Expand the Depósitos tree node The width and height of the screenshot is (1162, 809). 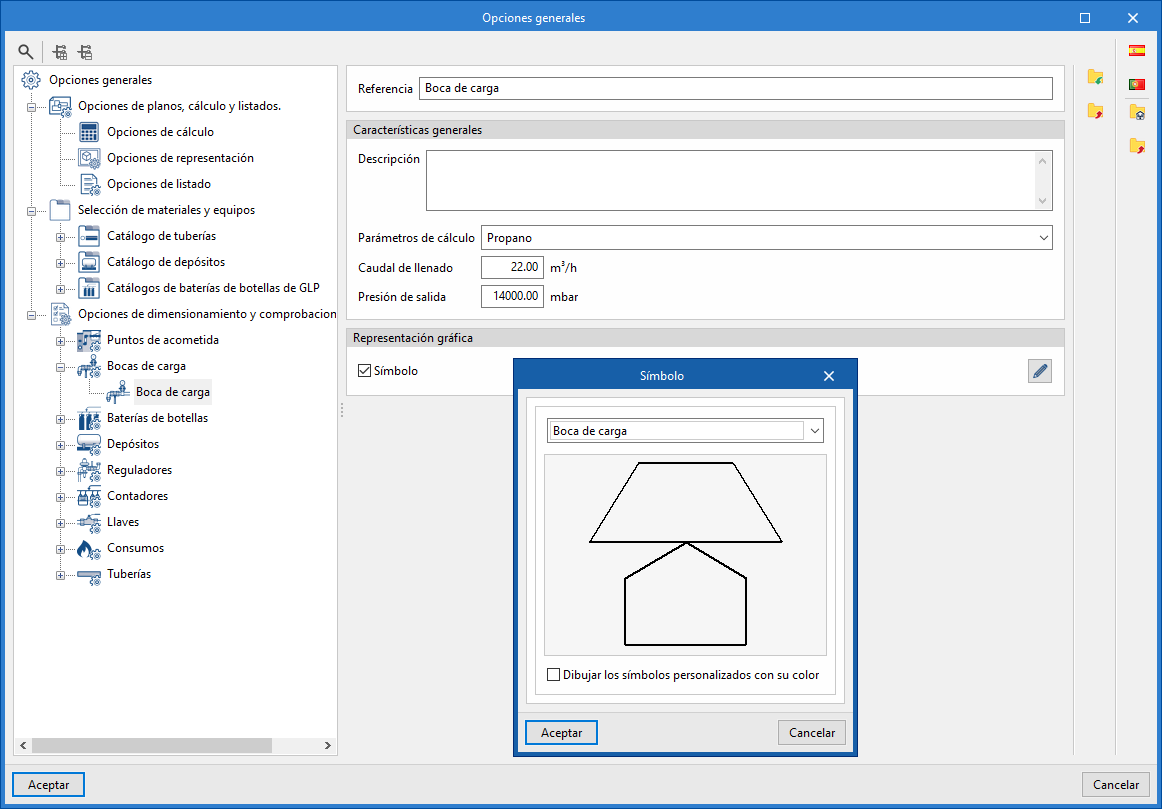[x=61, y=445]
